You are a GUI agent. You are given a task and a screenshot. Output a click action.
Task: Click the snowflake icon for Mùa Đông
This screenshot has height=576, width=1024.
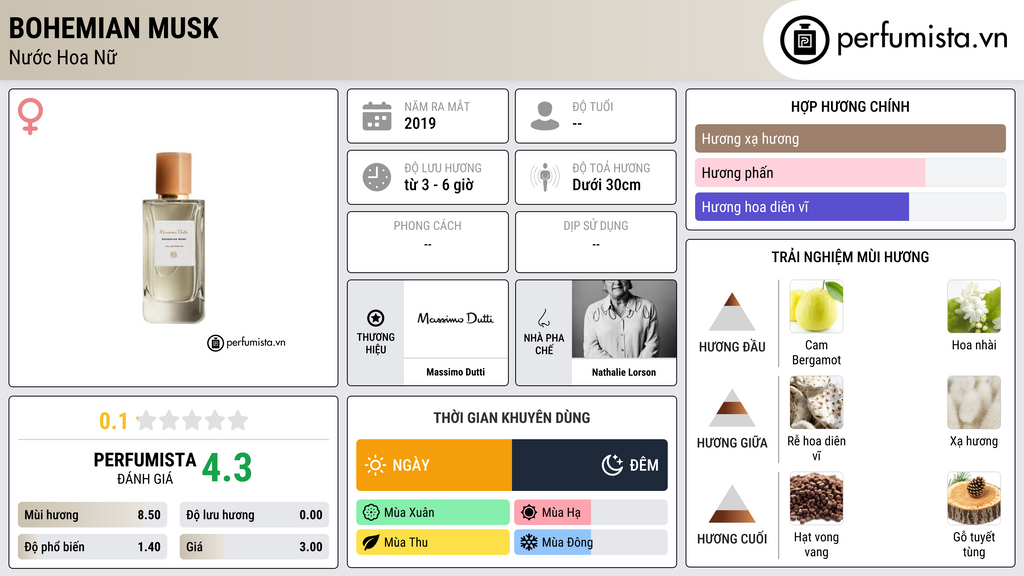(529, 542)
